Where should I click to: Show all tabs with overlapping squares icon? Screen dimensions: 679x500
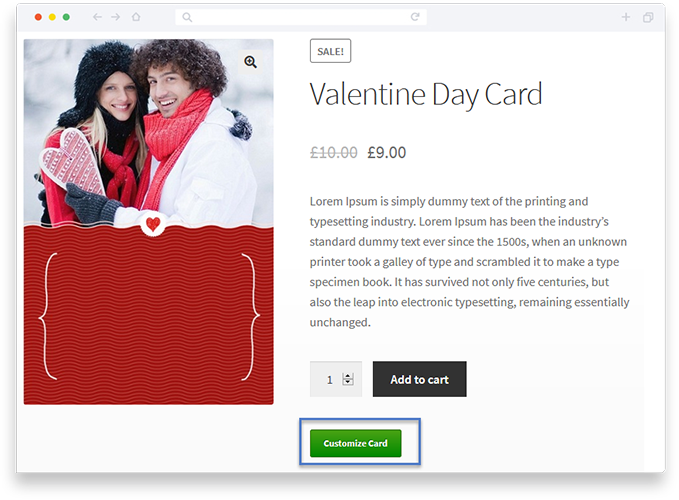pos(648,17)
